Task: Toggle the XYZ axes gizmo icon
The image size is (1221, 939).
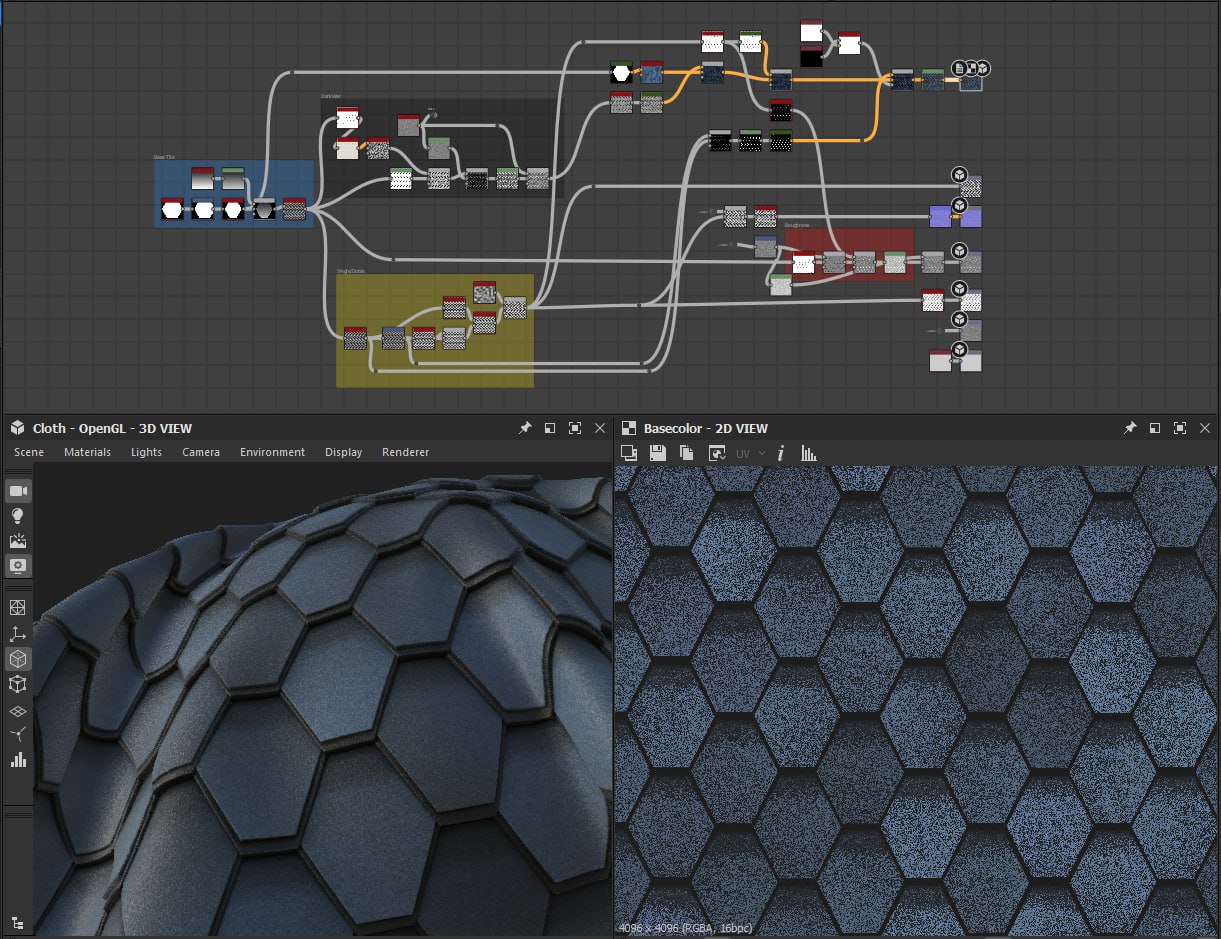Action: [18, 633]
